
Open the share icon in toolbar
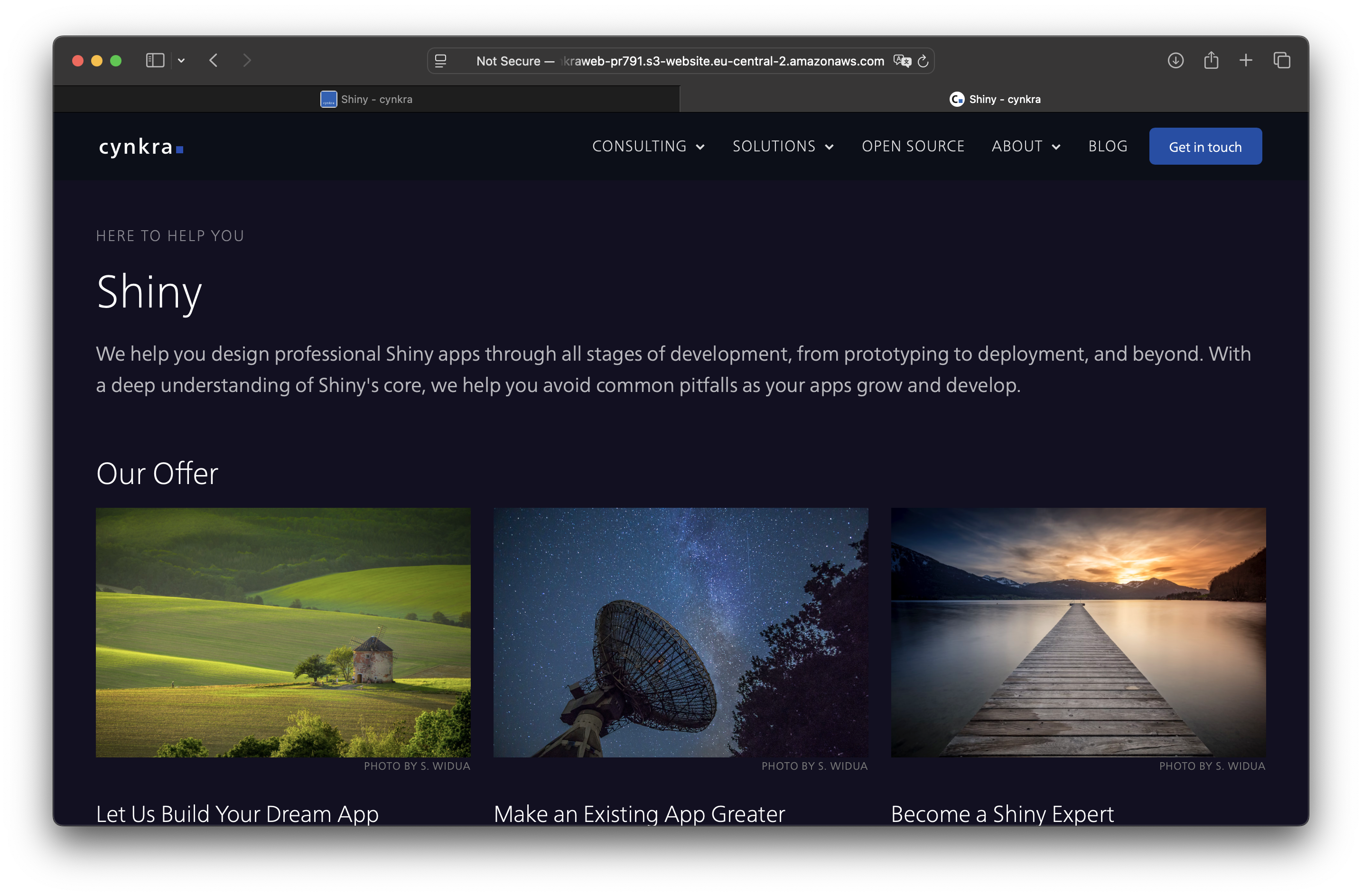pyautogui.click(x=1211, y=60)
